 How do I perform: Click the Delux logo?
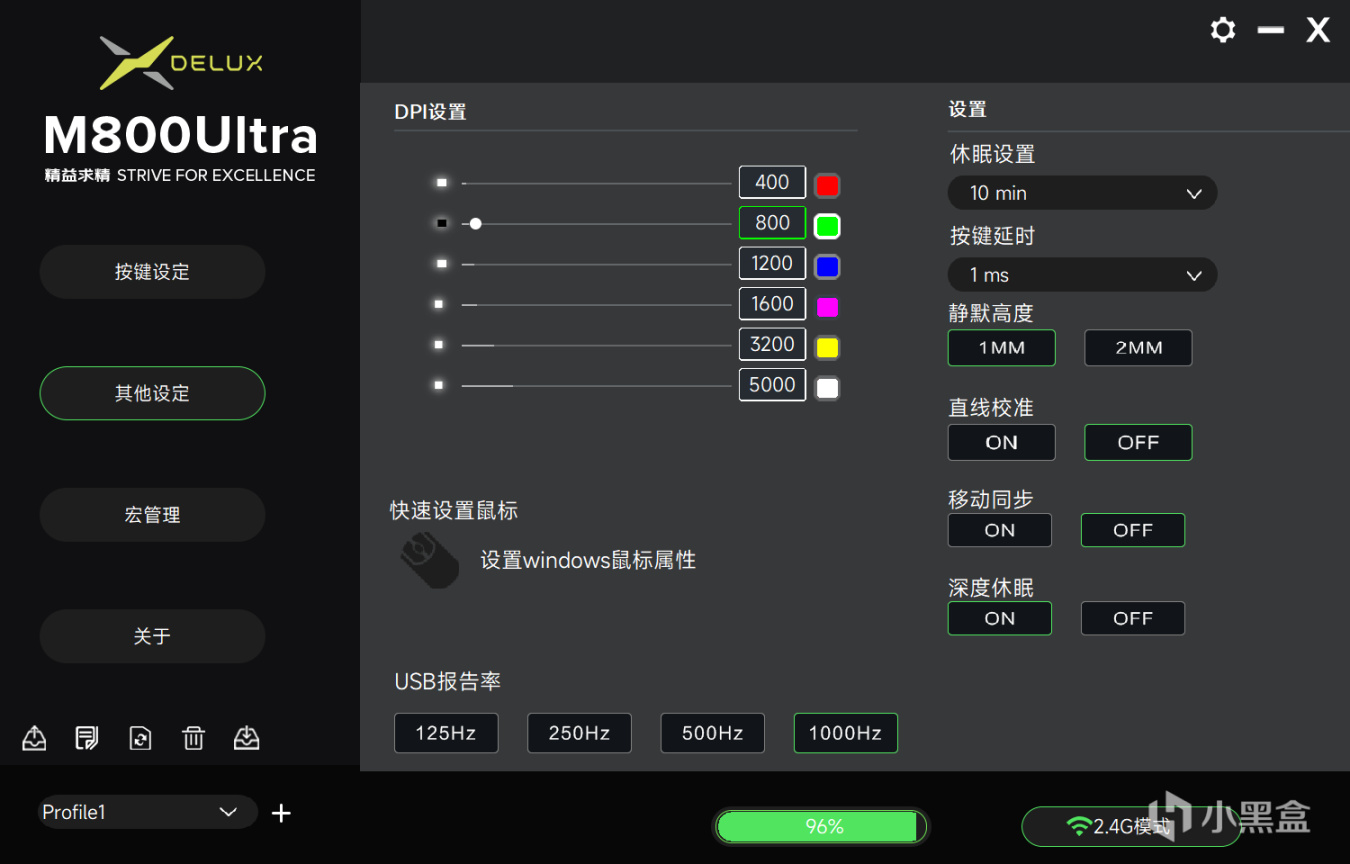point(181,63)
